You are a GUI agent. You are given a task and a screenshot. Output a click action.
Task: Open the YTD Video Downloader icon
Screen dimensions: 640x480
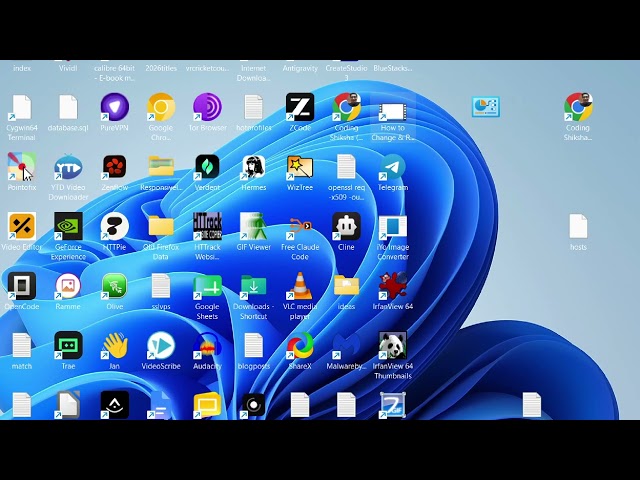pos(68,167)
